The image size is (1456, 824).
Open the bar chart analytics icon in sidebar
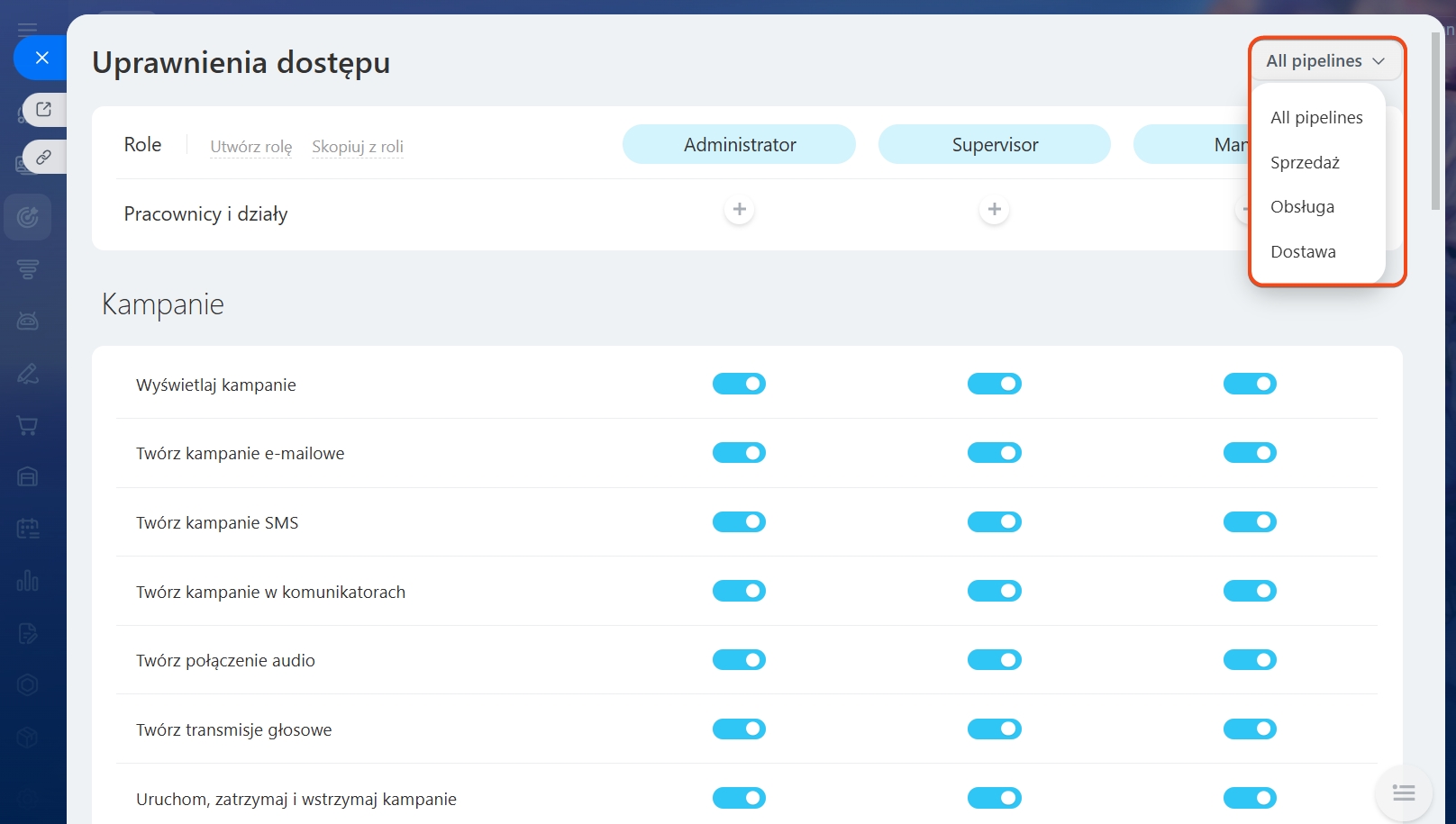[x=28, y=581]
